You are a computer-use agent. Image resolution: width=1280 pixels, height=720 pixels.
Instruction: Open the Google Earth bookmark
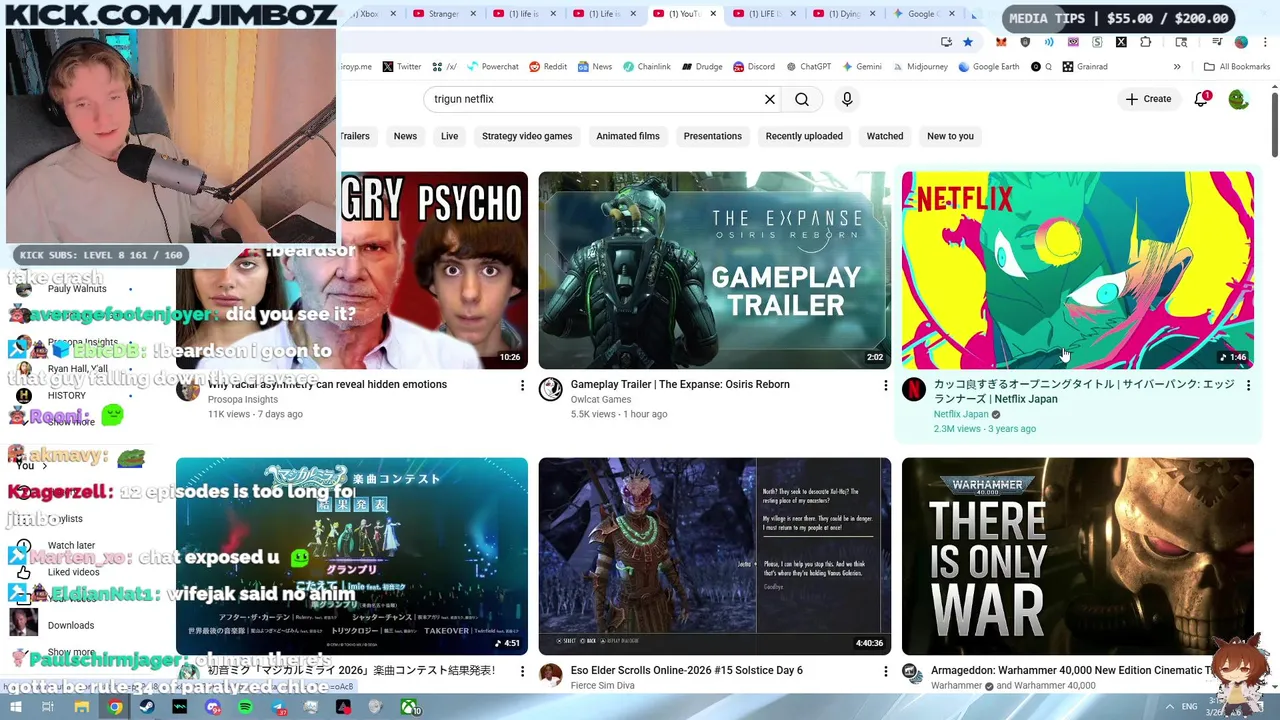(x=989, y=67)
